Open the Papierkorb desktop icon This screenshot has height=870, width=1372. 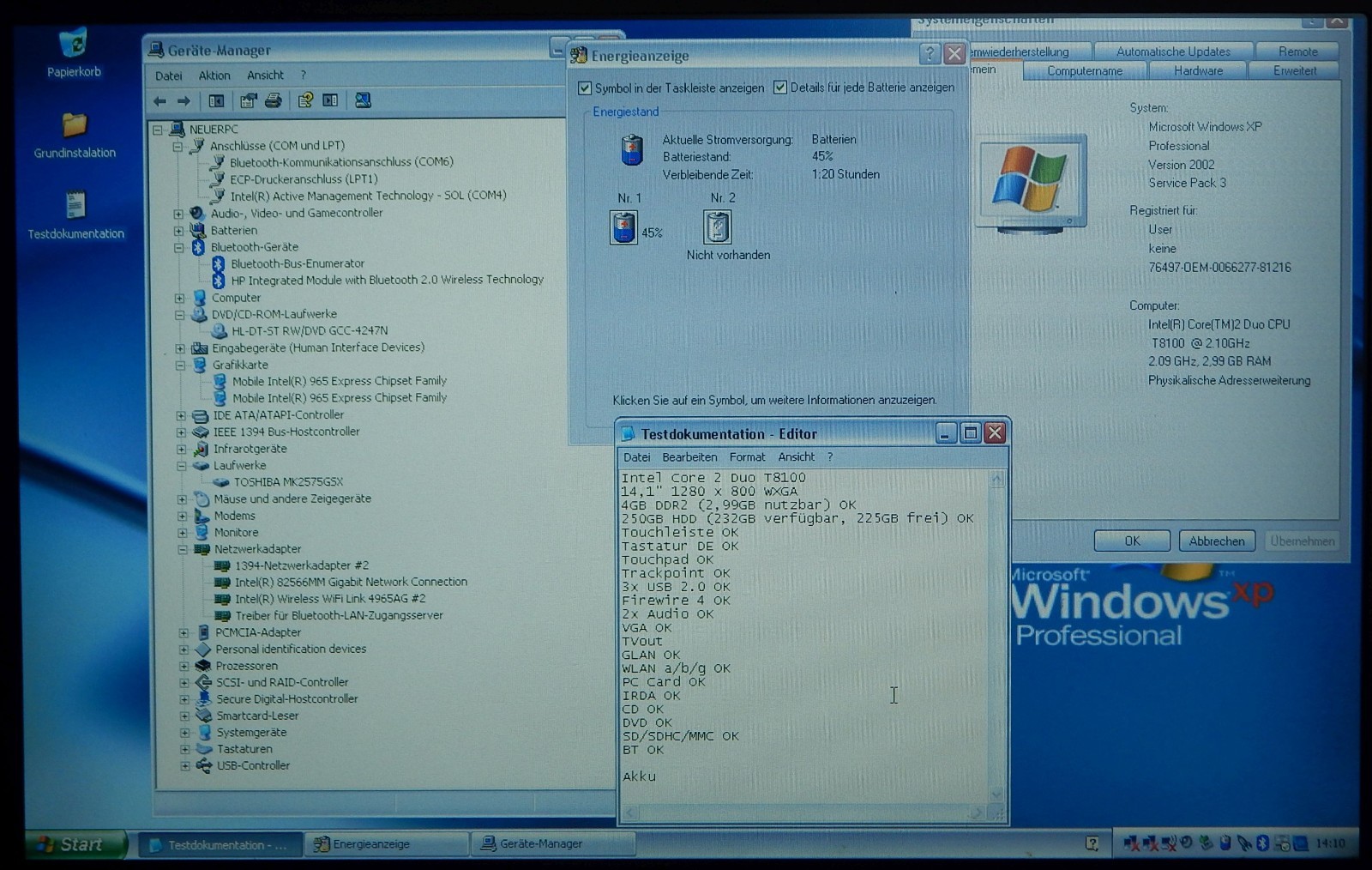[74, 52]
